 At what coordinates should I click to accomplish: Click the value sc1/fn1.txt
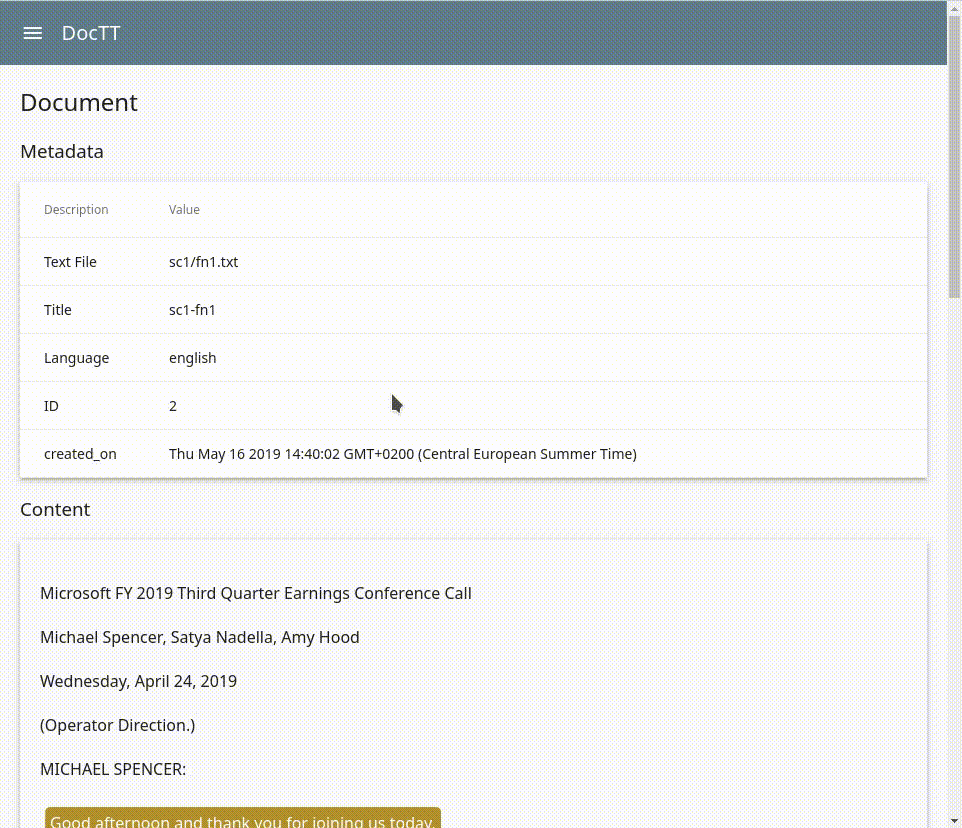(203, 262)
